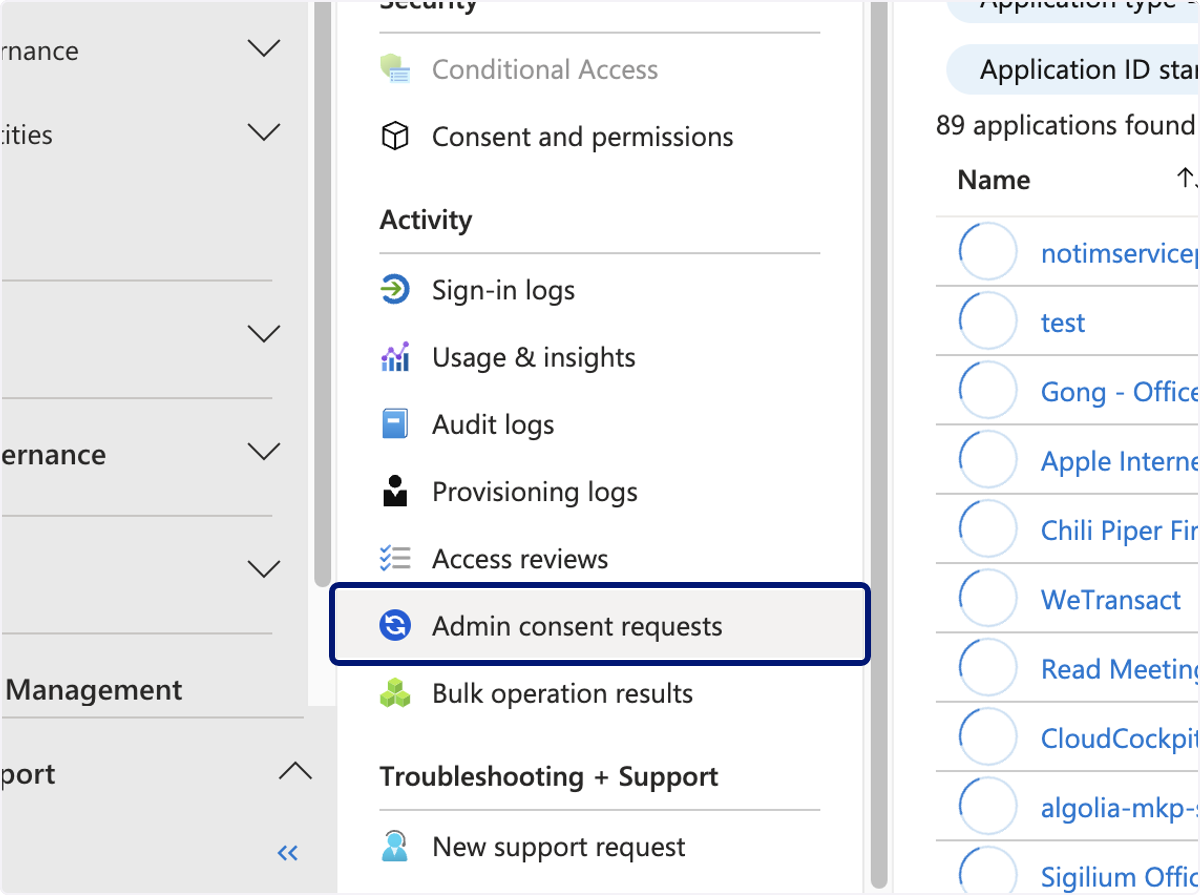Open Conditional Access menu item
Image resolution: width=1200 pixels, height=895 pixels.
[x=545, y=70]
